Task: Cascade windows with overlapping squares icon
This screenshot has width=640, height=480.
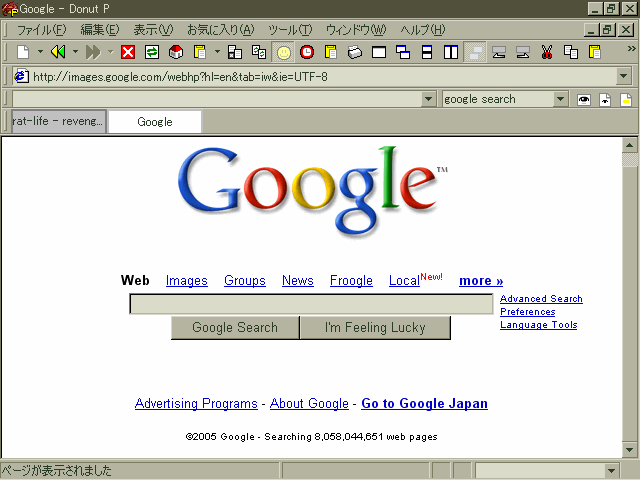Action: (x=403, y=52)
